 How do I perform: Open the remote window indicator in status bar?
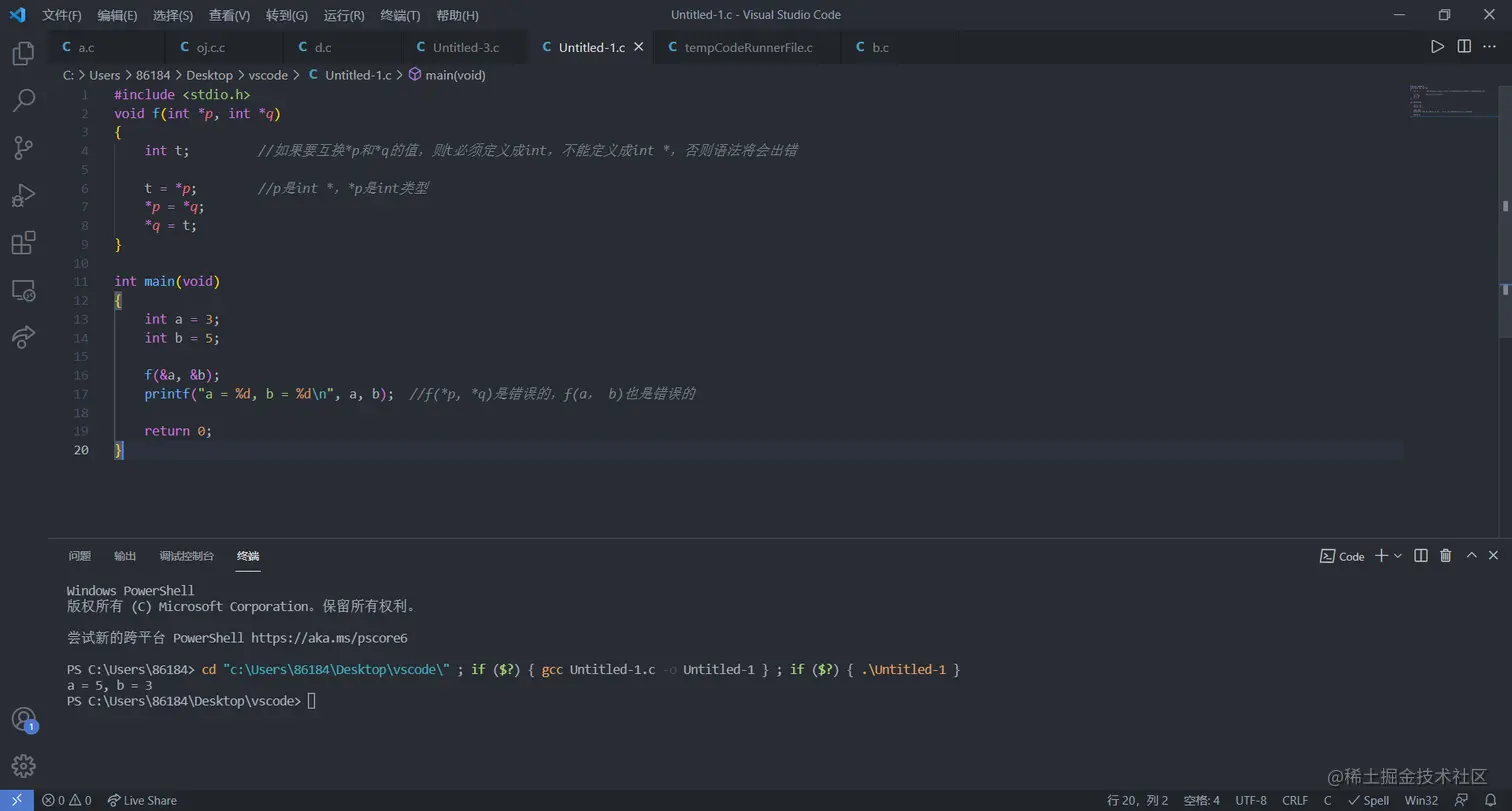16,800
